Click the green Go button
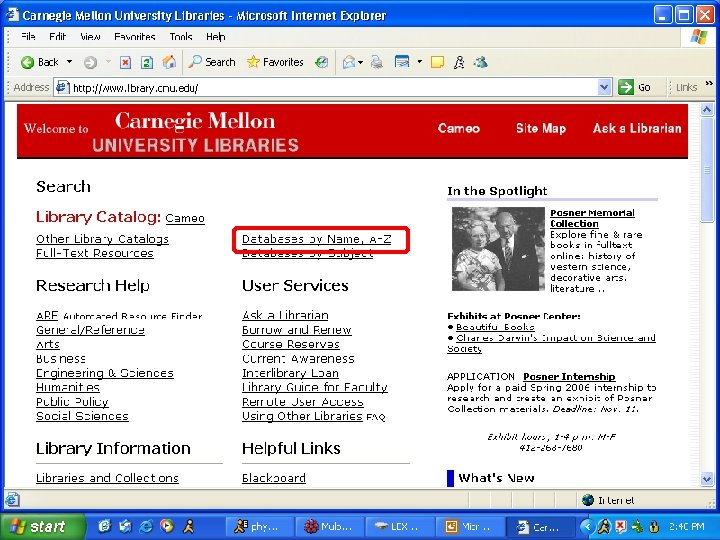 (634, 87)
